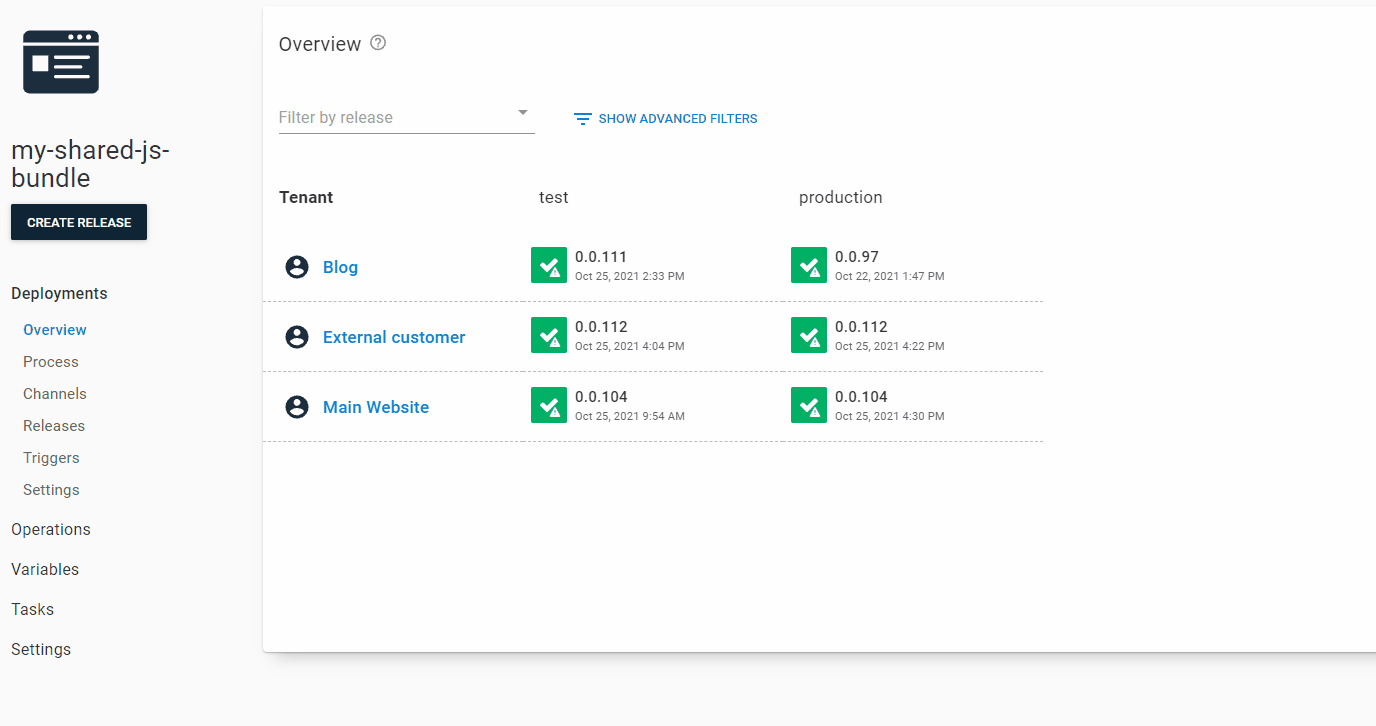Screen dimensions: 1376x726
Task: Click the Oct 25, 2021 2:33 PM timestamp
Action: point(630,276)
